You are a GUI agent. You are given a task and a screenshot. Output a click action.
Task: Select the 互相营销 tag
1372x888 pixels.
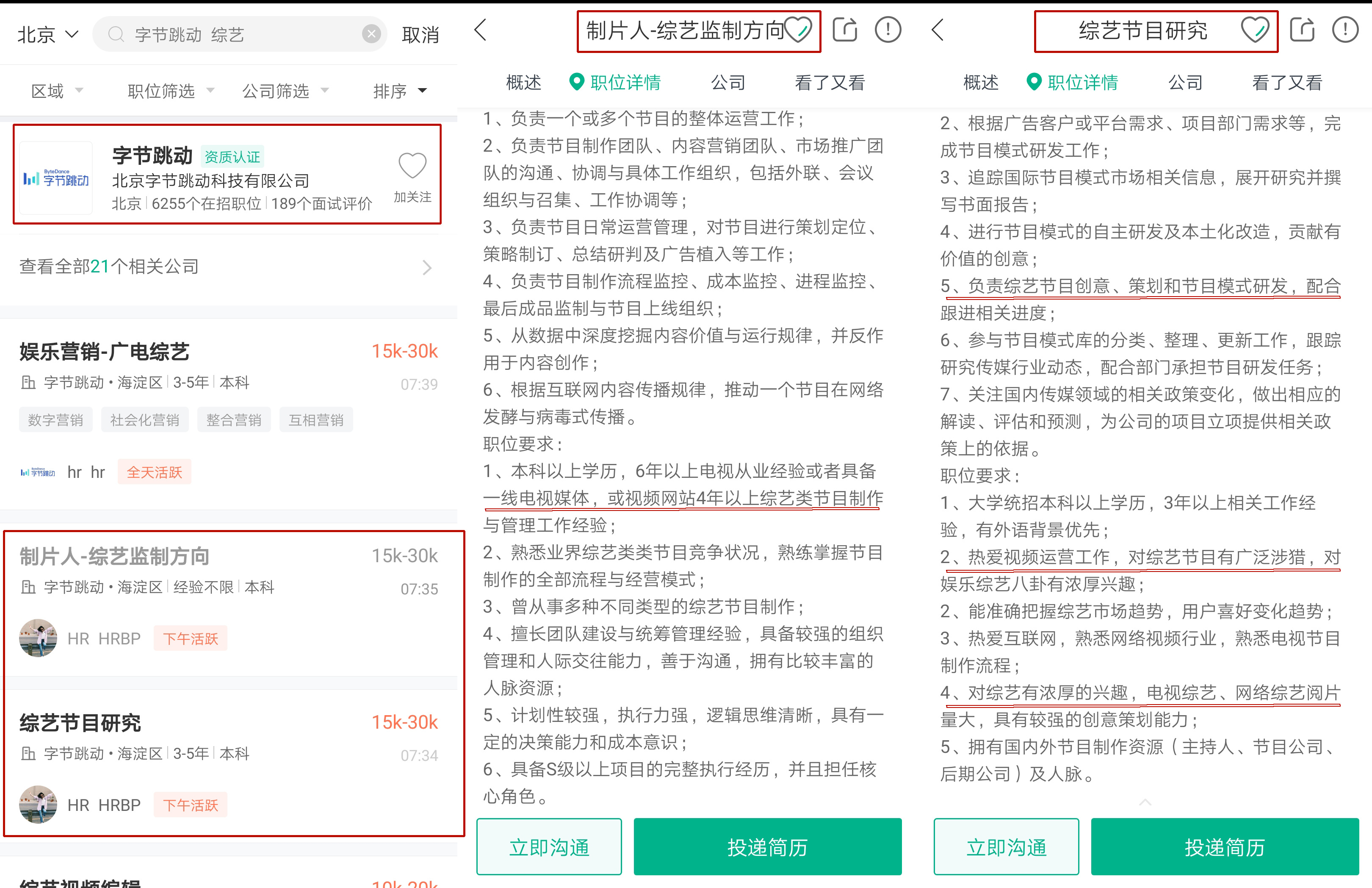point(316,420)
